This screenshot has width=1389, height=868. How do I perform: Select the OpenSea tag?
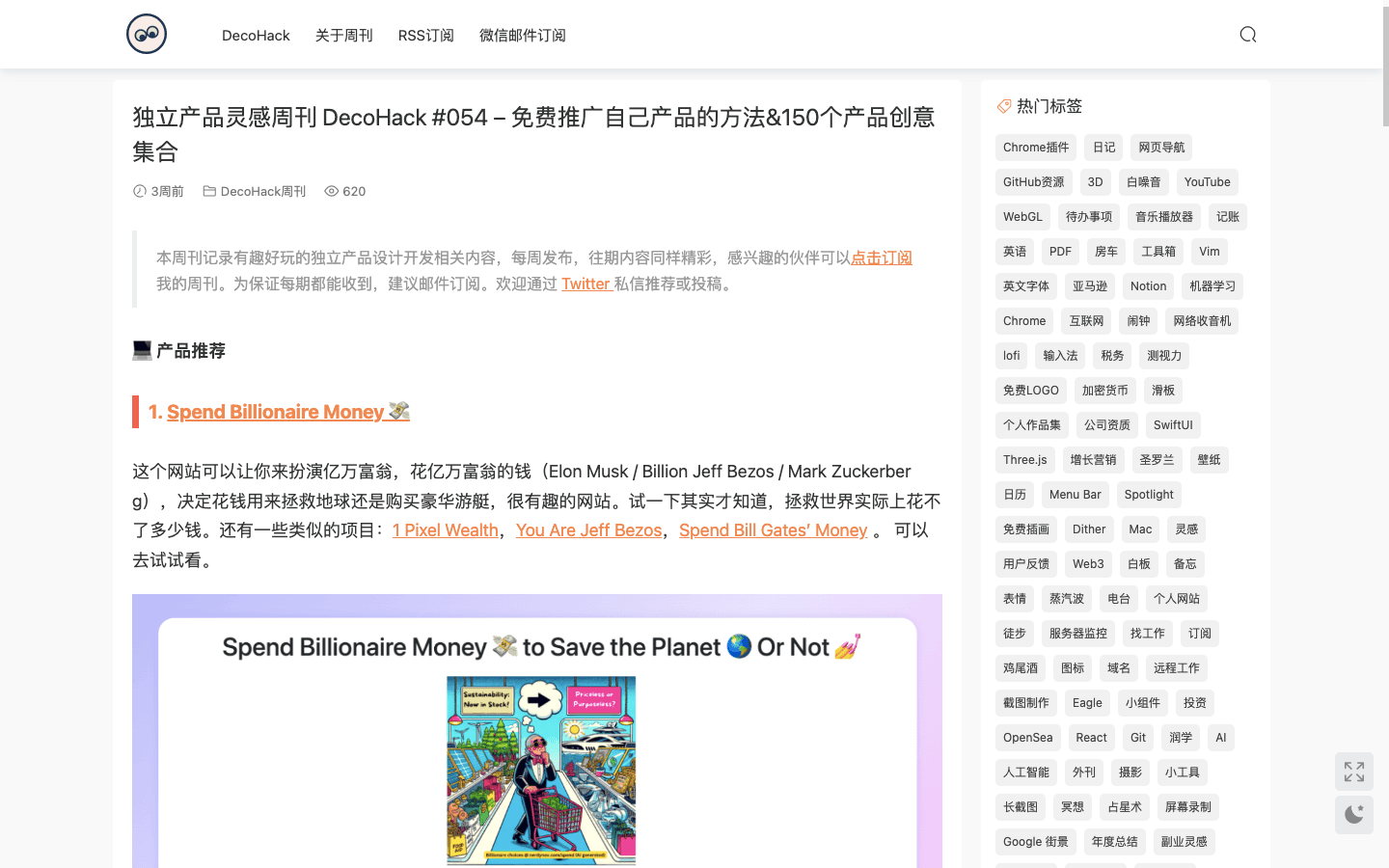1028,738
